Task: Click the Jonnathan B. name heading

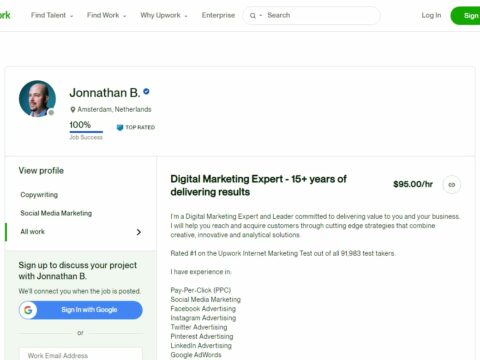Action: (x=105, y=93)
